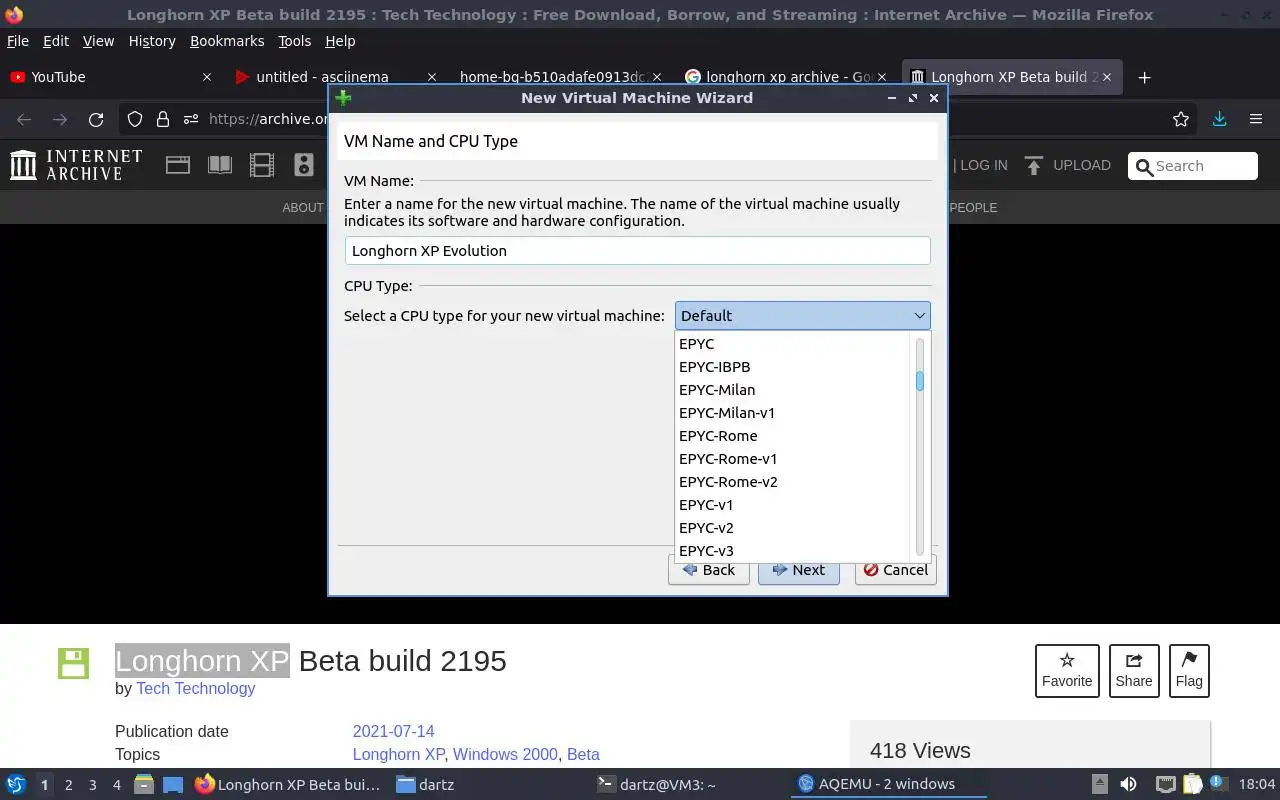This screenshot has height=800, width=1280.
Task: Flag this Longhorn XP item
Action: point(1189,671)
